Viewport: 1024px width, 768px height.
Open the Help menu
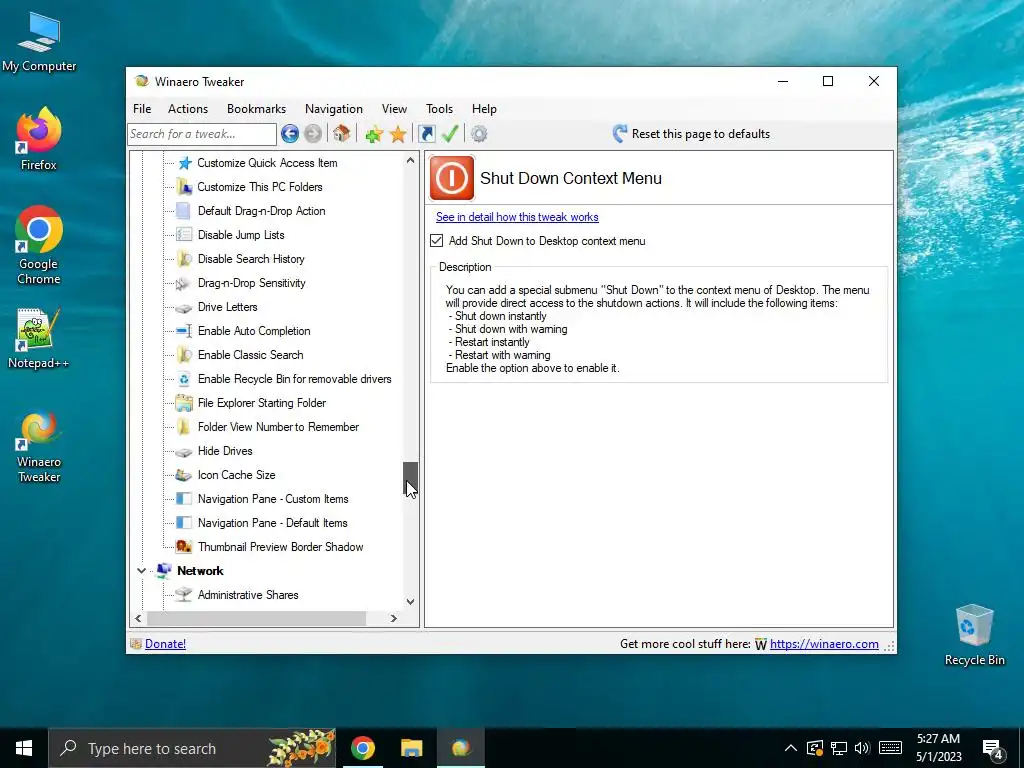click(484, 109)
